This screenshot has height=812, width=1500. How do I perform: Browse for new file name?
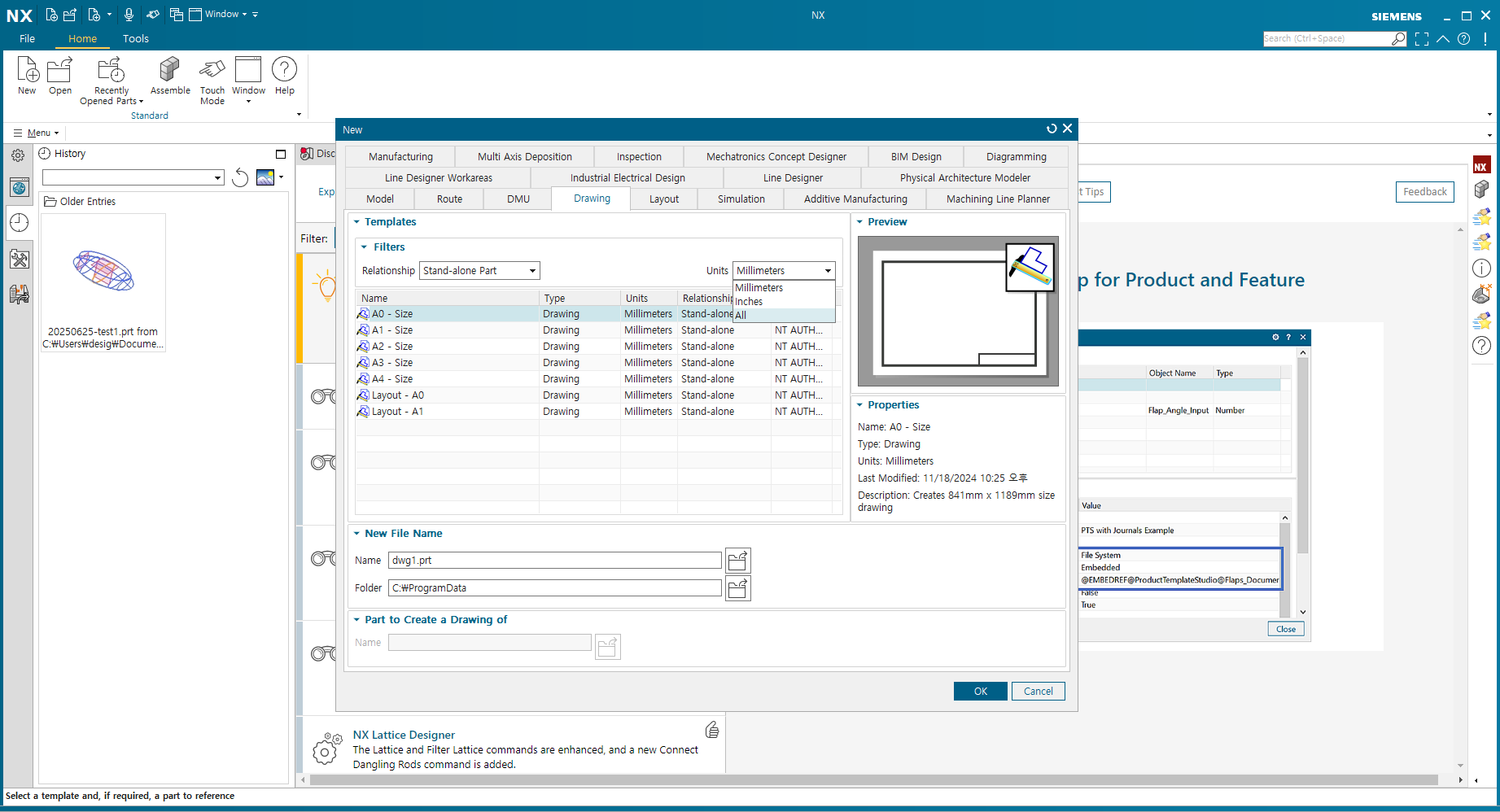tap(738, 561)
